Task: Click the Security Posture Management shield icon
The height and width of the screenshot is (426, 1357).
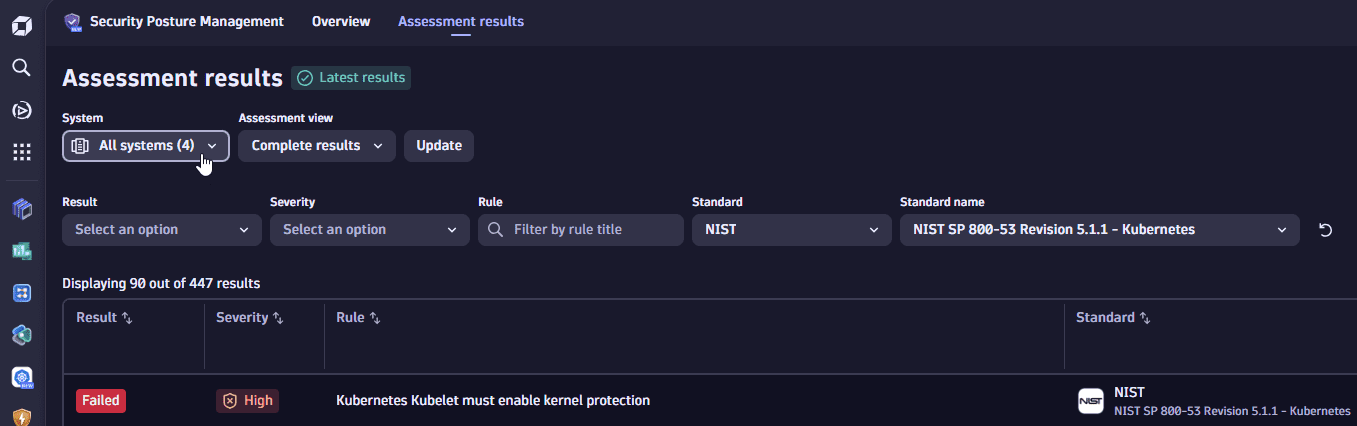Action: 72,21
